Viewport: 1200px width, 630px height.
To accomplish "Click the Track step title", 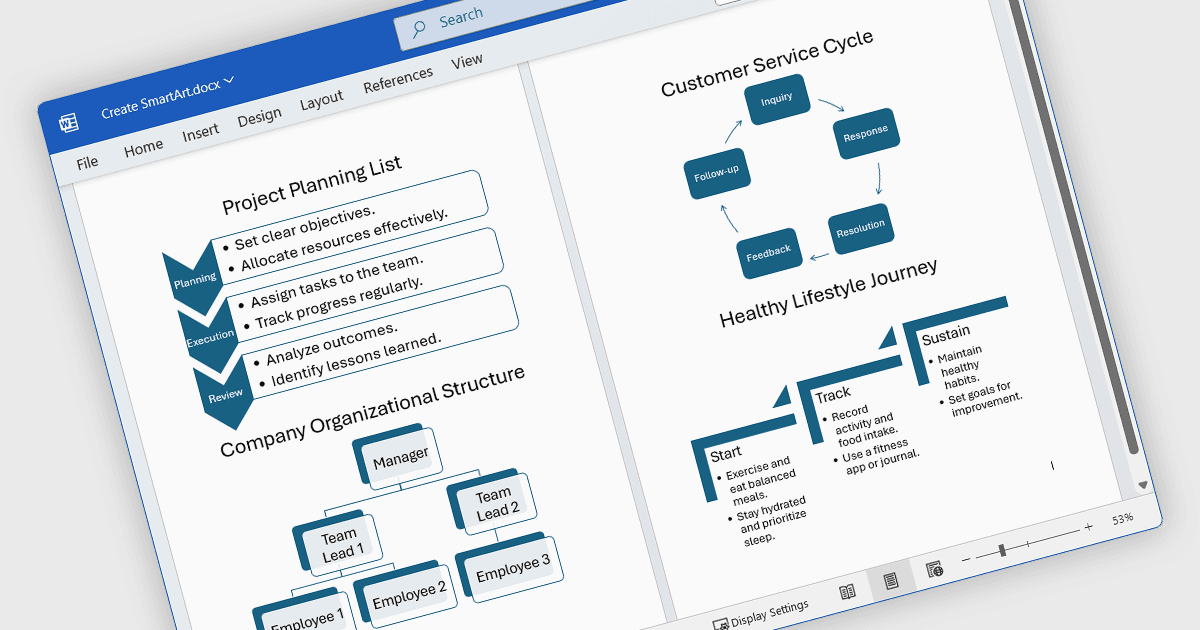I will (833, 395).
